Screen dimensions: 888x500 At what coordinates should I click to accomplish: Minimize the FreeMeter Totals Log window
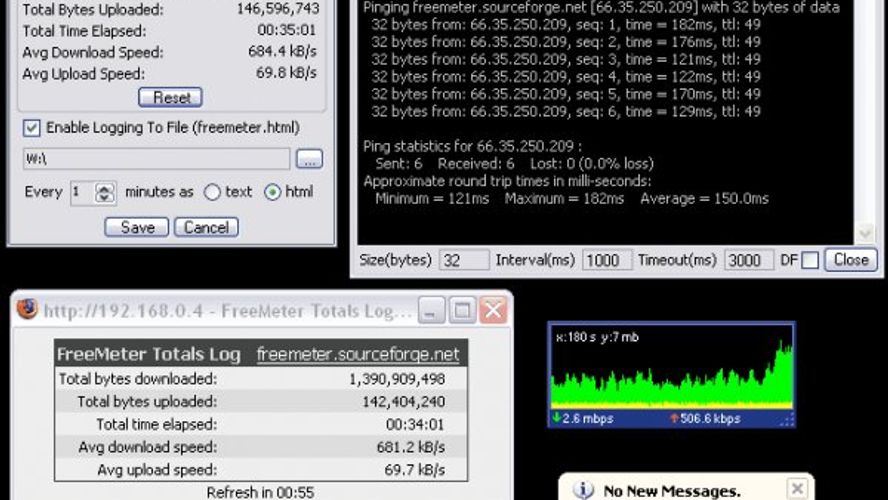pos(431,310)
